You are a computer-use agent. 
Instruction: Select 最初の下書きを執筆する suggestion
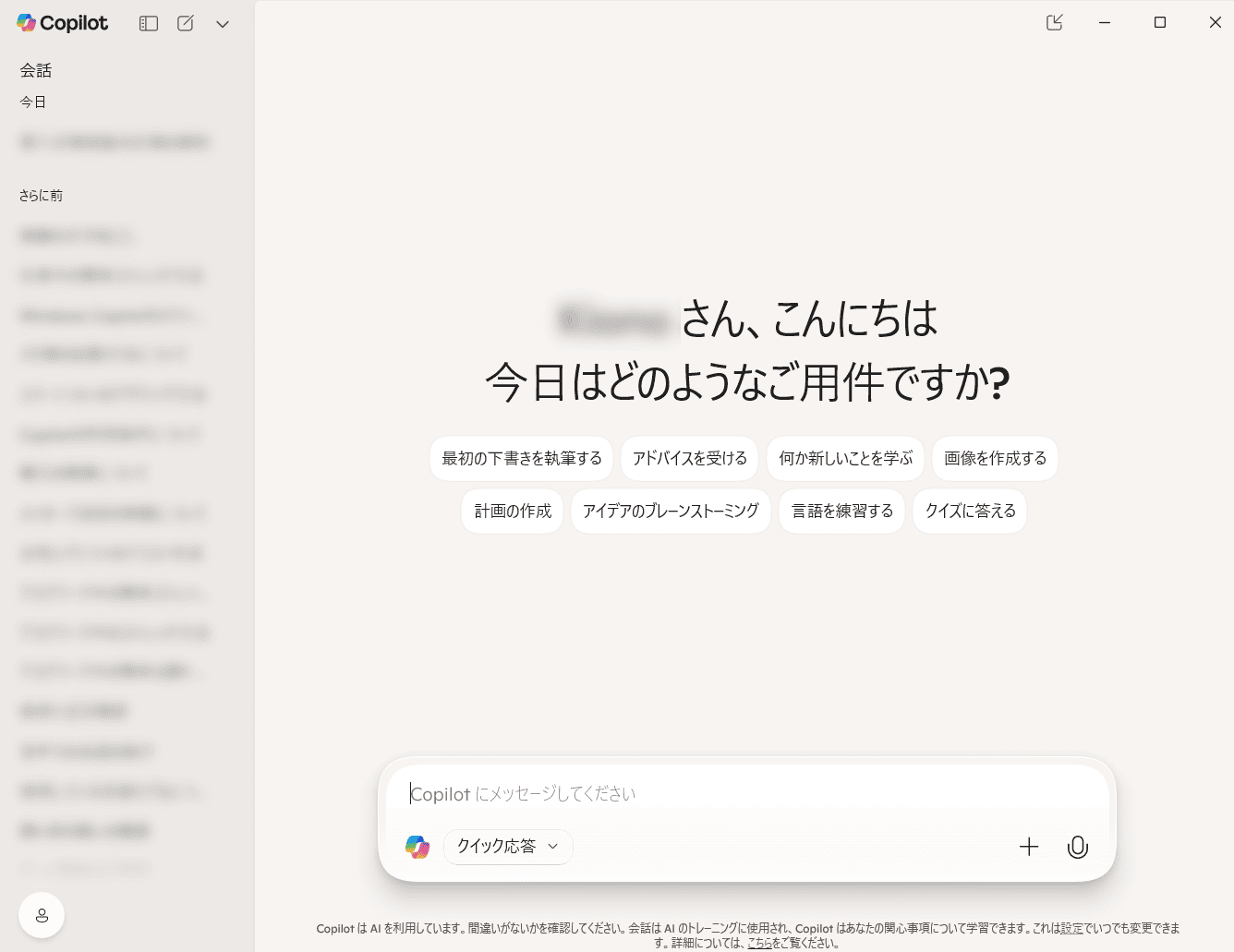[x=522, y=459]
